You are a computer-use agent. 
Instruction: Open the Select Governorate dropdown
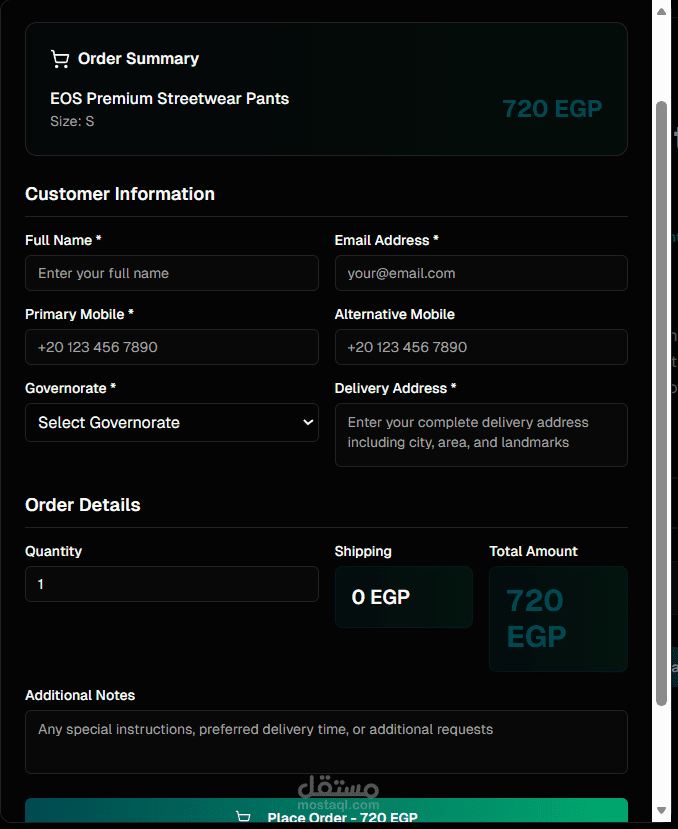click(x=160, y=422)
